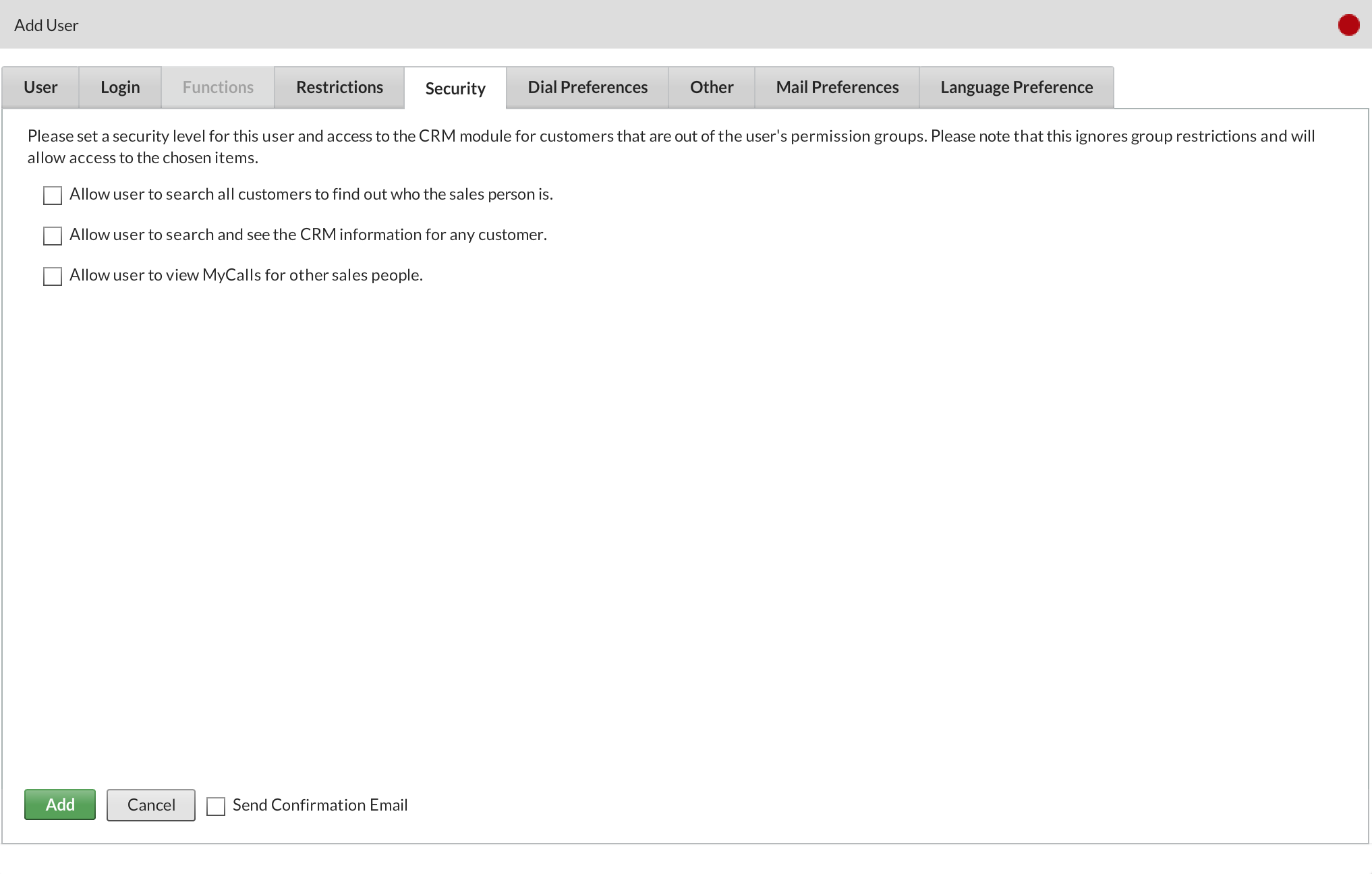Screen dimensions: 1372x874
Task: Enable allow user to view MyCalls checkbox
Action: click(x=52, y=275)
